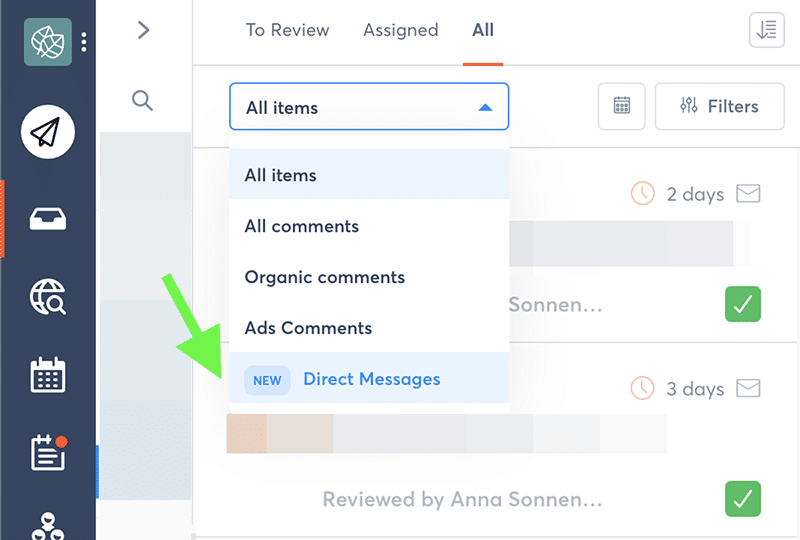
Task: Toggle green checkmark on 2 days item
Action: 743,304
